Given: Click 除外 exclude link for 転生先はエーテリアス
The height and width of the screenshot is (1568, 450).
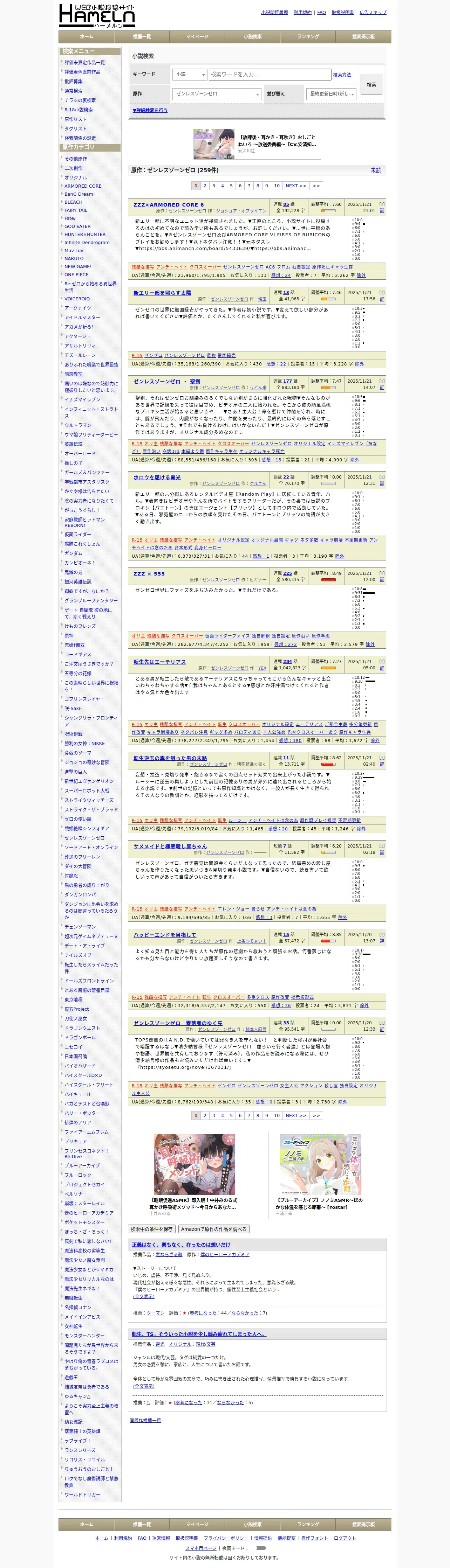Looking at the screenshot, I should pos(374,740).
